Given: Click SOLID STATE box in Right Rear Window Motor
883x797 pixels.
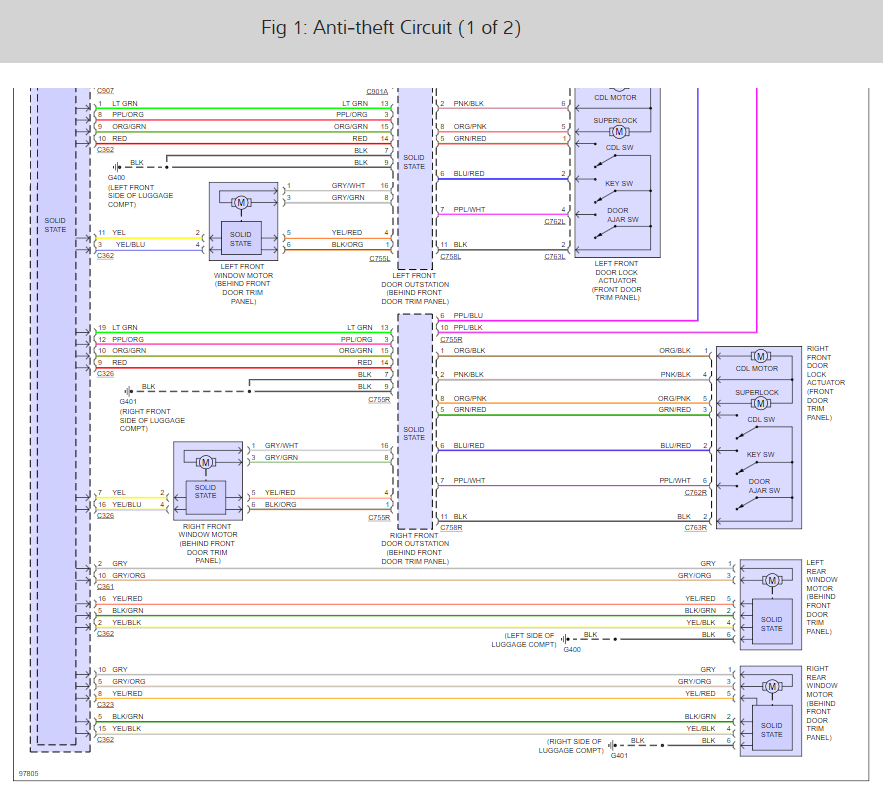Looking at the screenshot, I should pos(771,730).
